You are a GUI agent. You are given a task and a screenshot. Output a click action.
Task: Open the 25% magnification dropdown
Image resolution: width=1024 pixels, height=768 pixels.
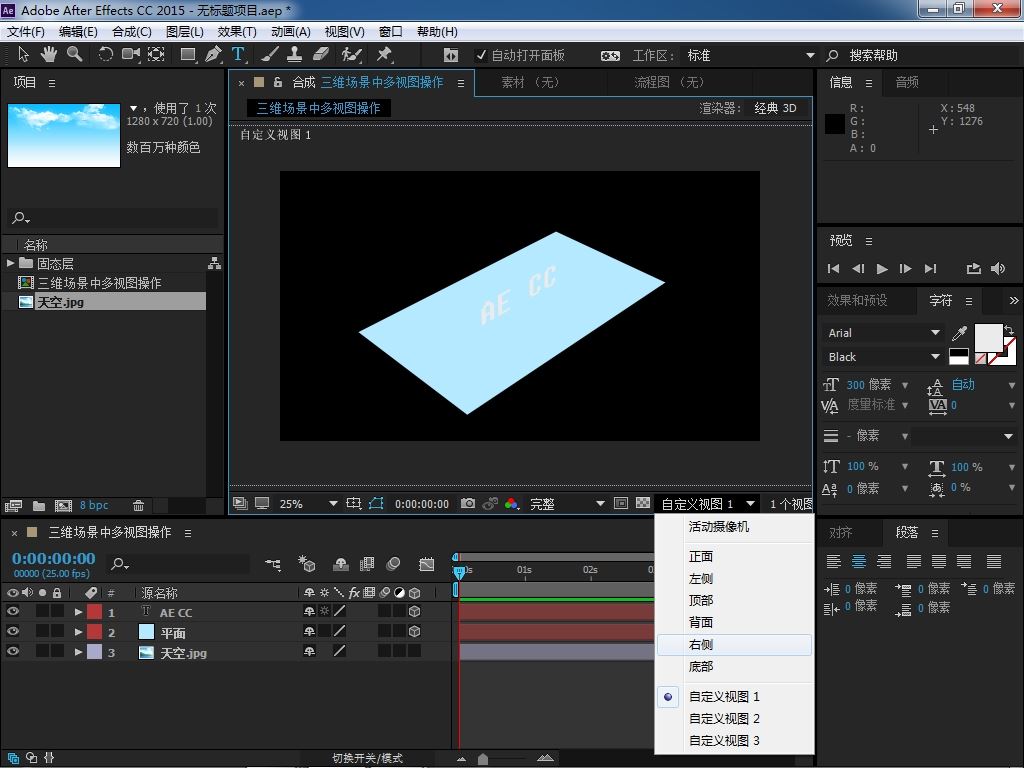(x=307, y=504)
